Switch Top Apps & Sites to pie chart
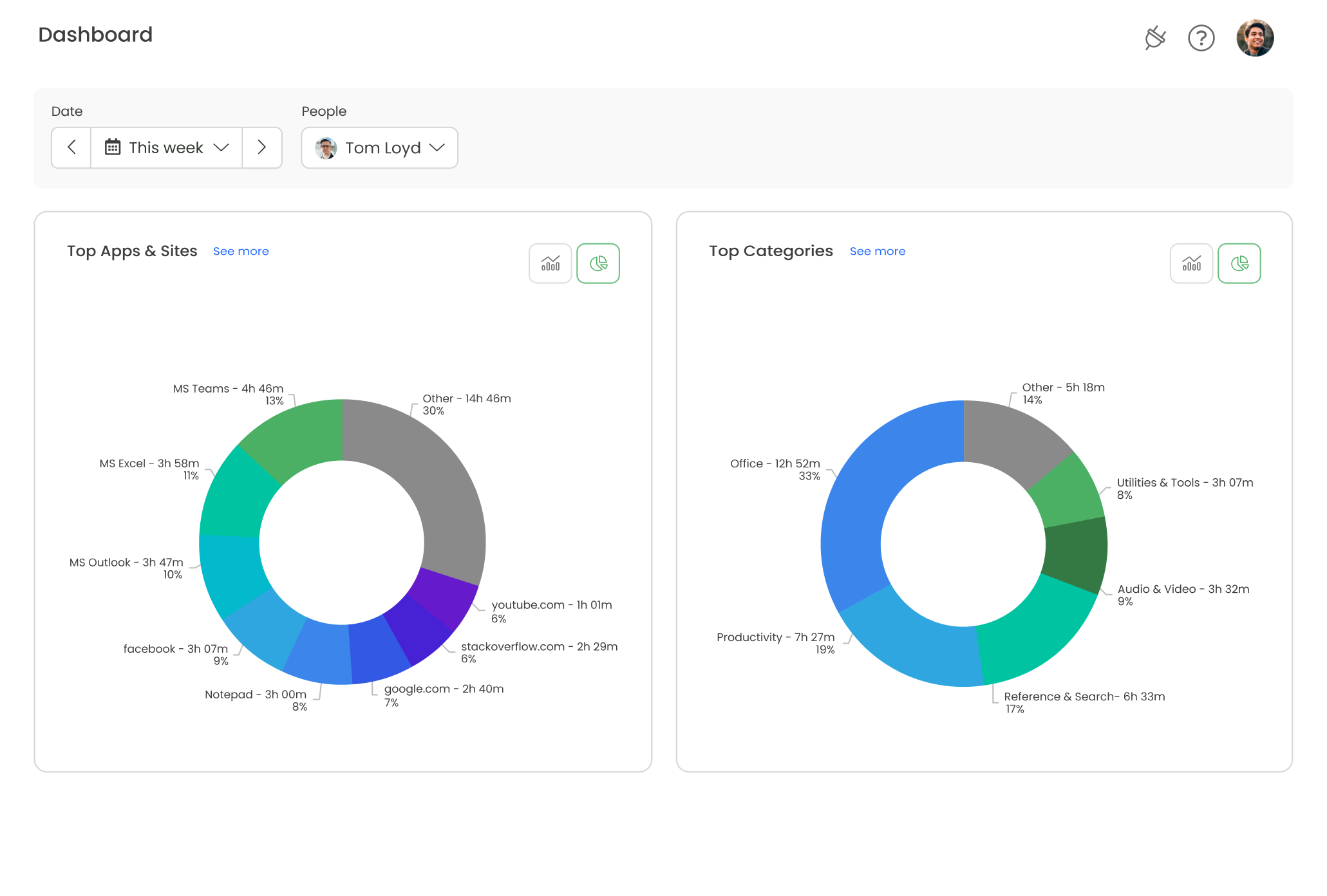The height and width of the screenshot is (896, 1327). click(x=598, y=263)
